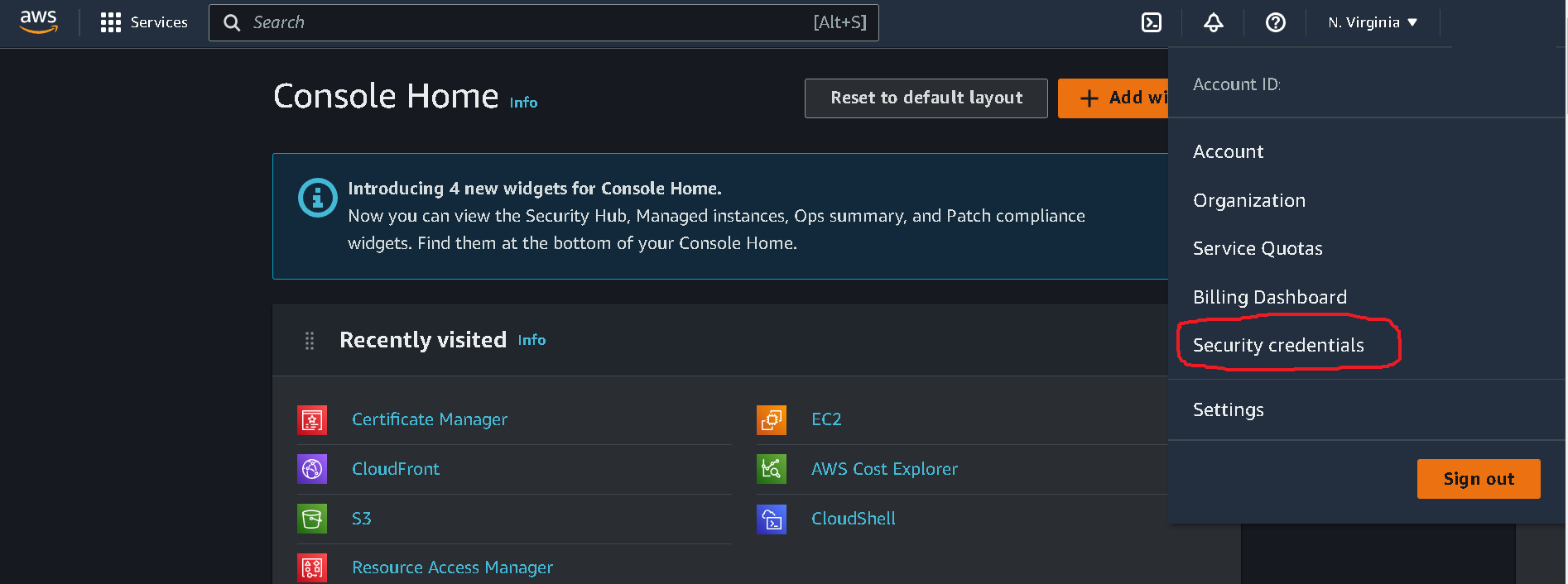1568x584 pixels.
Task: Open Service Quotas menu entry
Action: 1257,249
